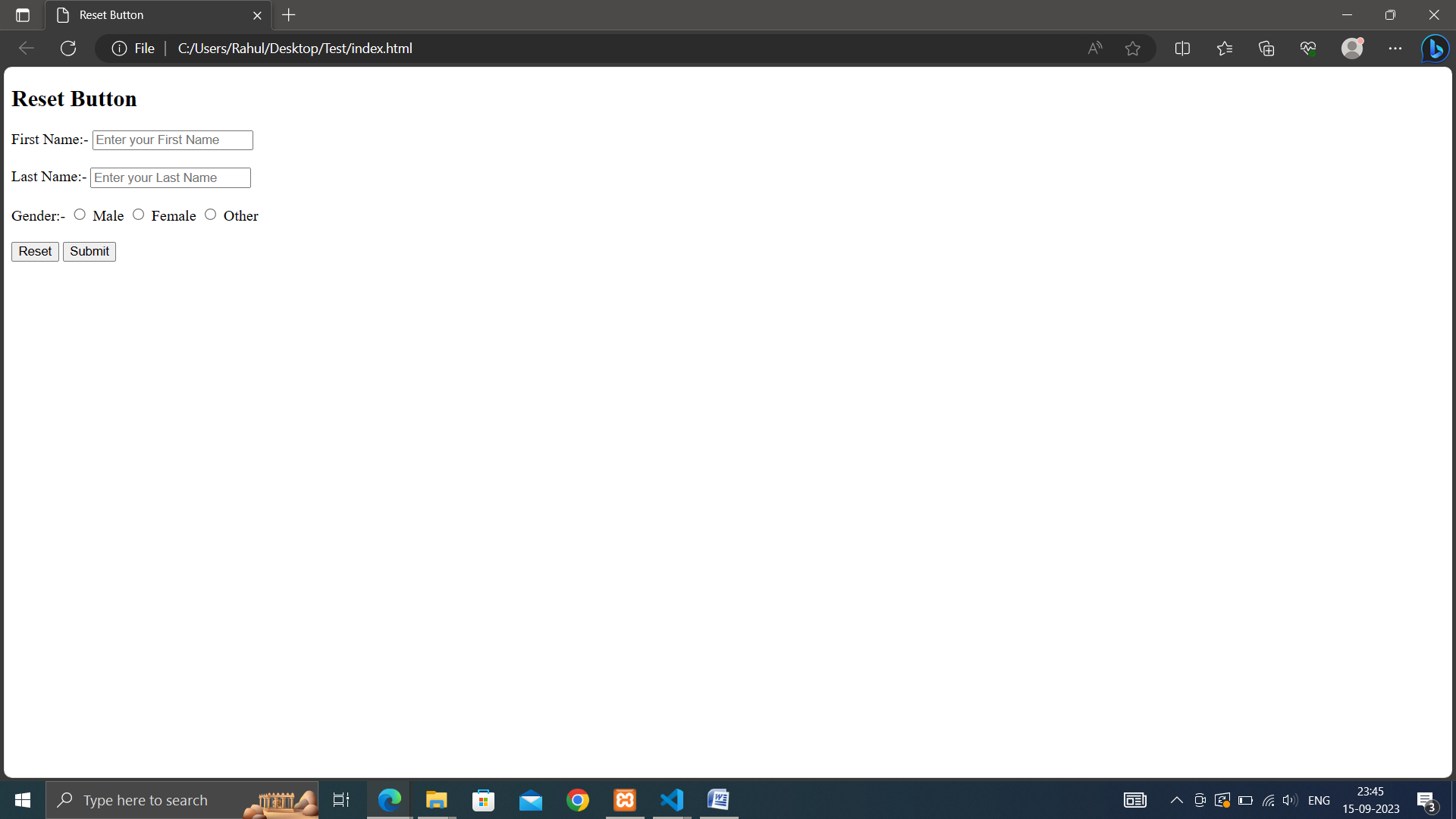Open Microsoft Edge from taskbar
Screen dimensions: 1456x819
[389, 800]
